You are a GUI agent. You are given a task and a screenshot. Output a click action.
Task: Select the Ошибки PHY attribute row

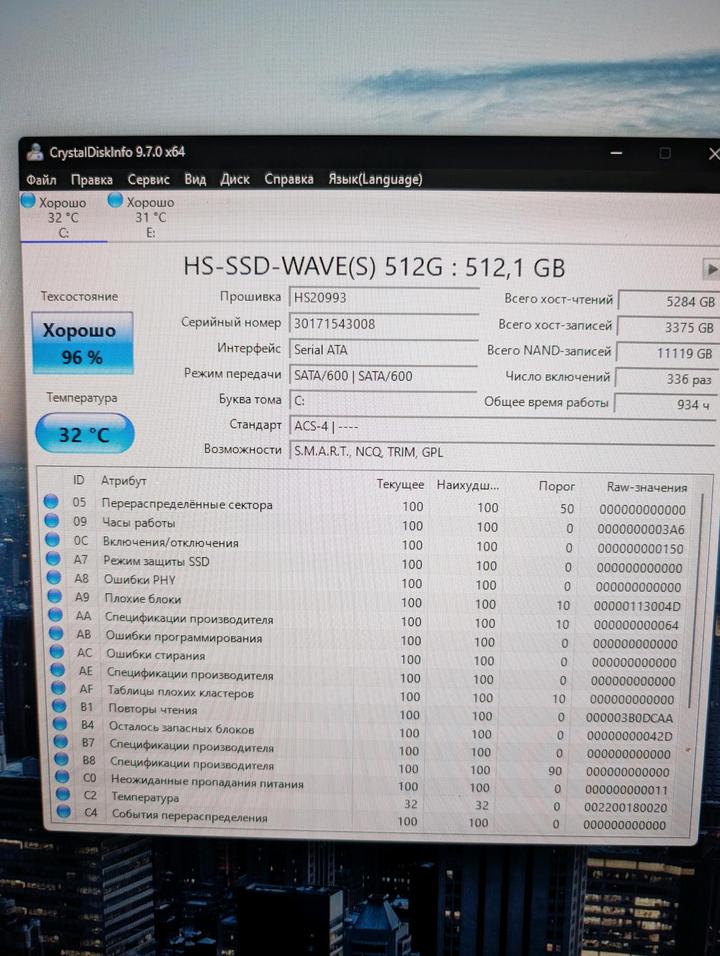point(371,581)
